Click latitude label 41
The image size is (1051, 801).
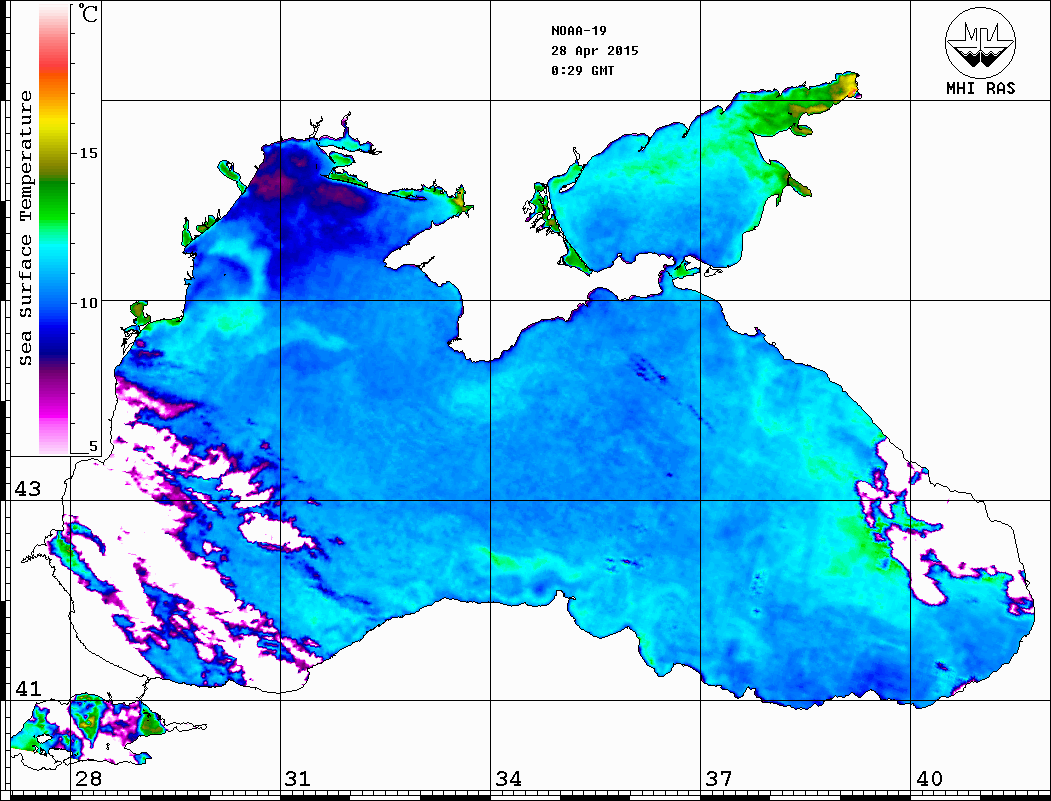pos(28,688)
